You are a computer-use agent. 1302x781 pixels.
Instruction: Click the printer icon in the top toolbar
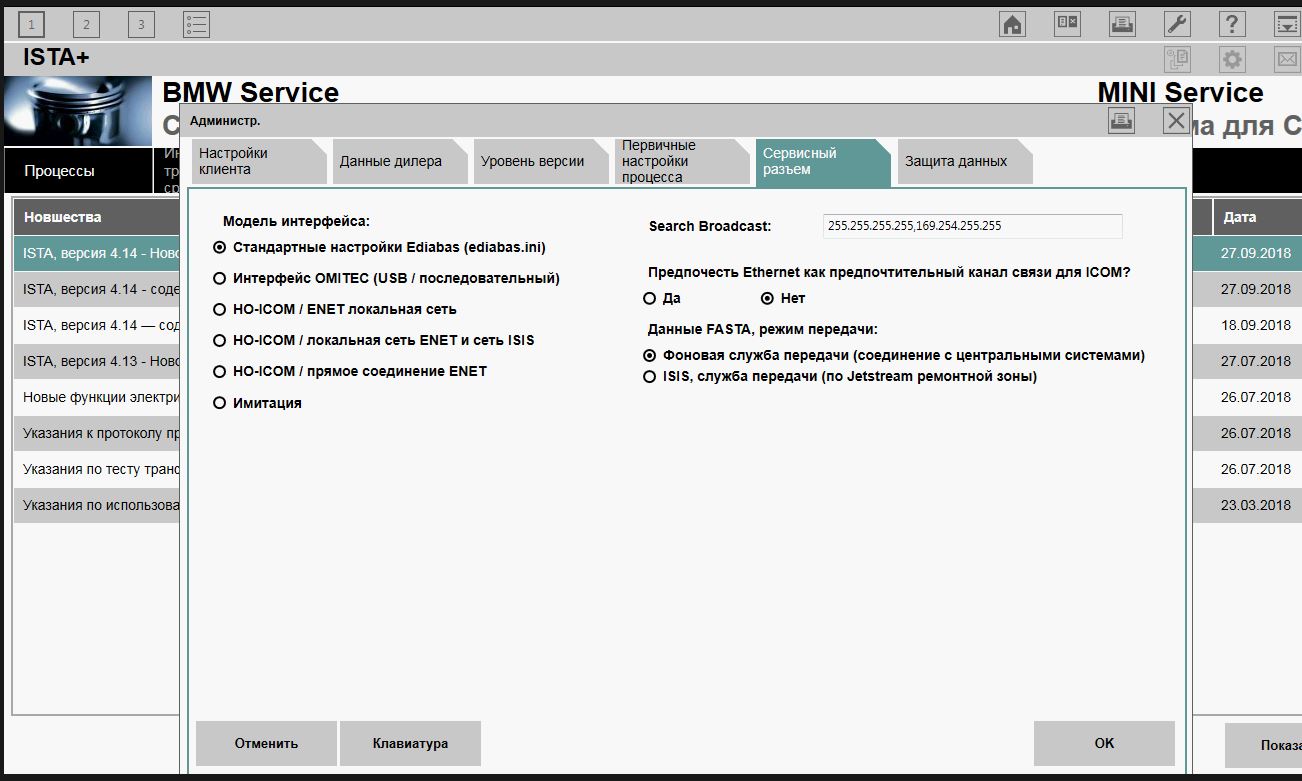pos(1123,25)
